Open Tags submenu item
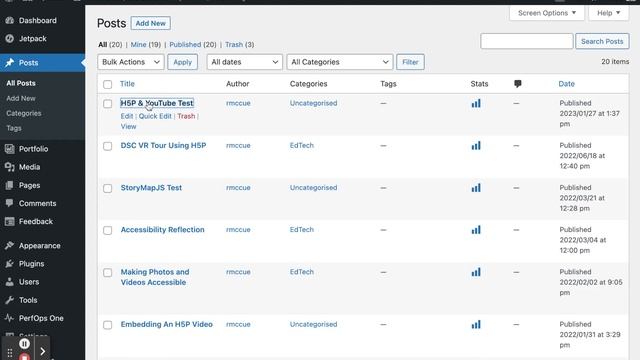 [x=14, y=128]
